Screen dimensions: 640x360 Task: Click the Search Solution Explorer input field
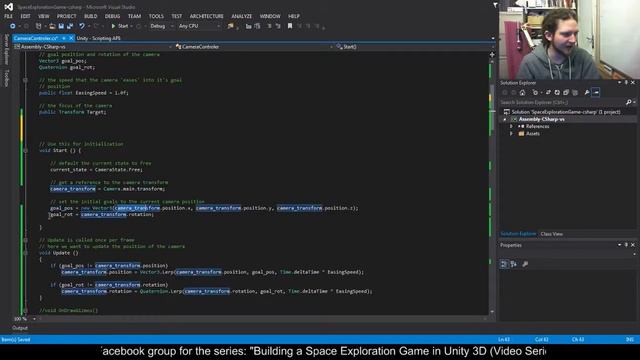point(562,102)
